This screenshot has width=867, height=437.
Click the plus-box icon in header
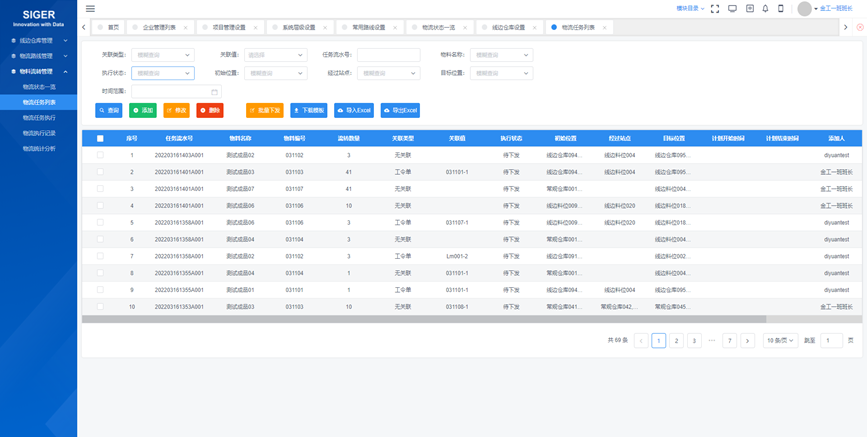tap(750, 8)
